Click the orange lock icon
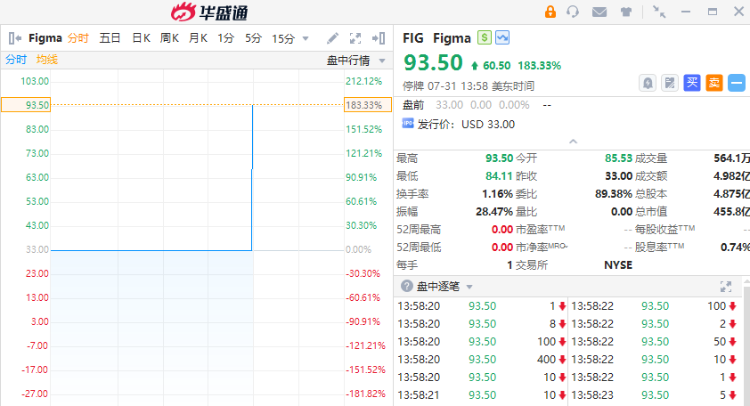This screenshot has width=750, height=406. 550,11
